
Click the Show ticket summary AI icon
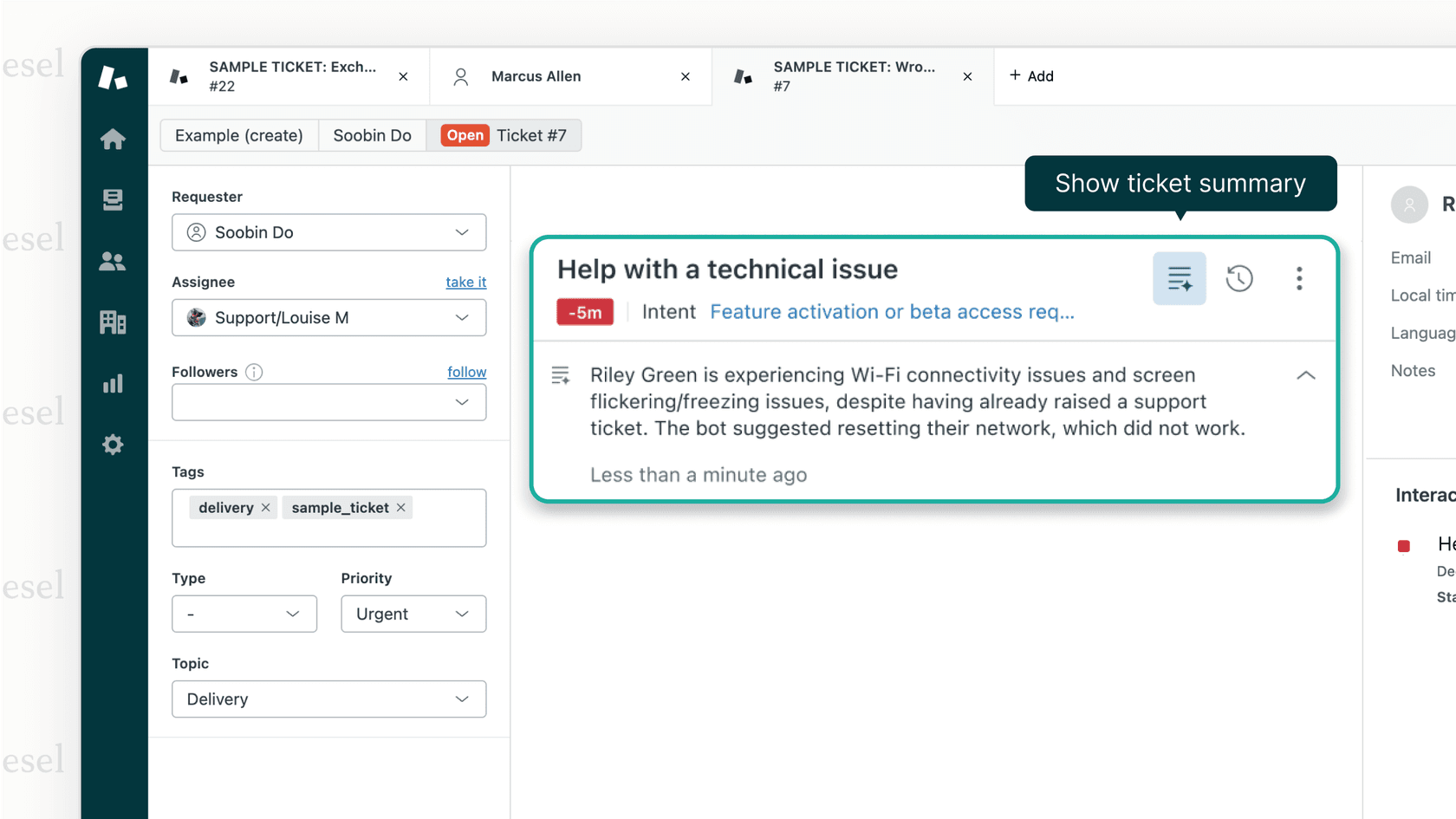pyautogui.click(x=1179, y=278)
